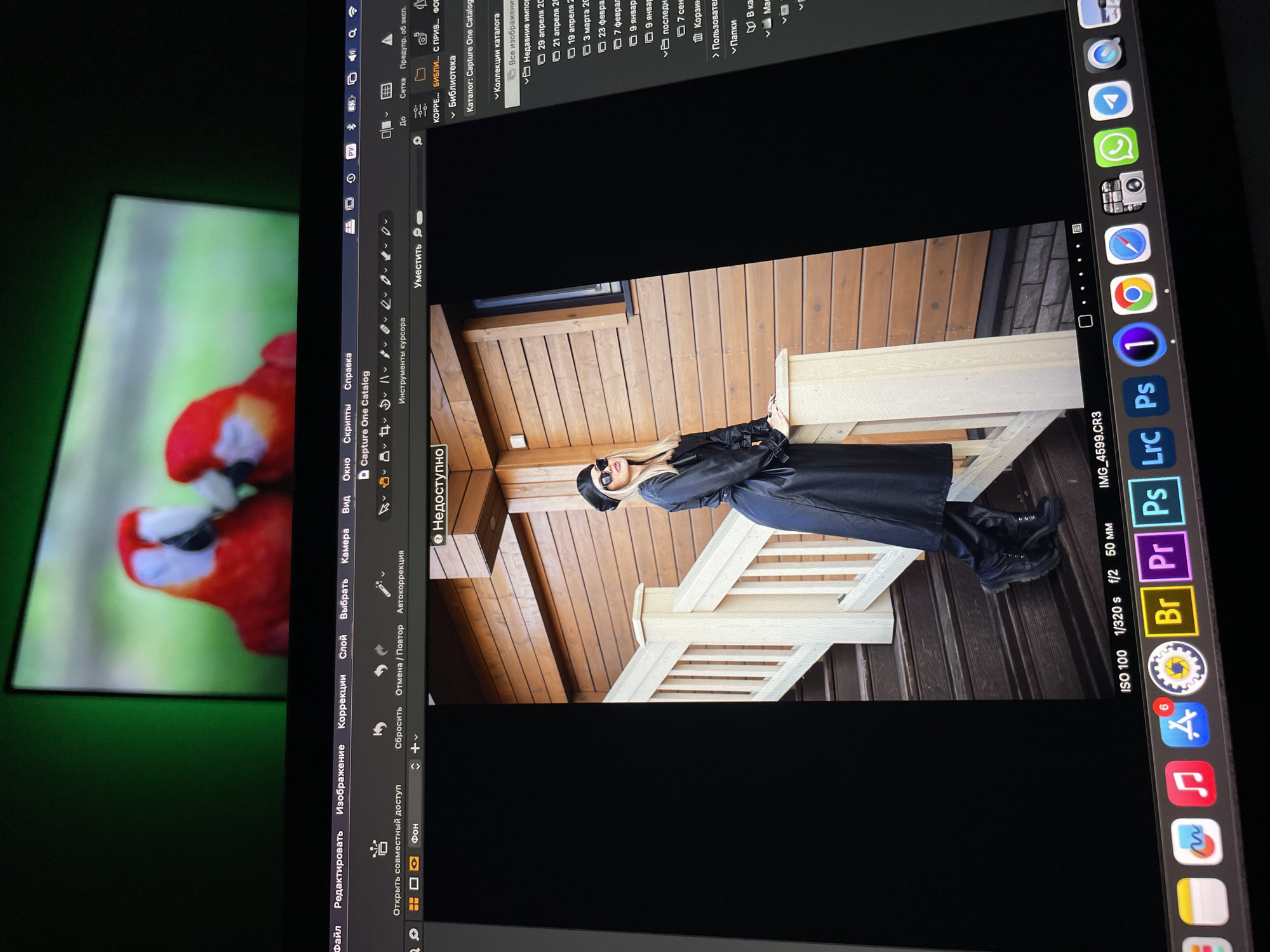Click the redo arrow in Отмена / Повтор
Viewport: 1270px width, 952px height.
pyautogui.click(x=381, y=649)
